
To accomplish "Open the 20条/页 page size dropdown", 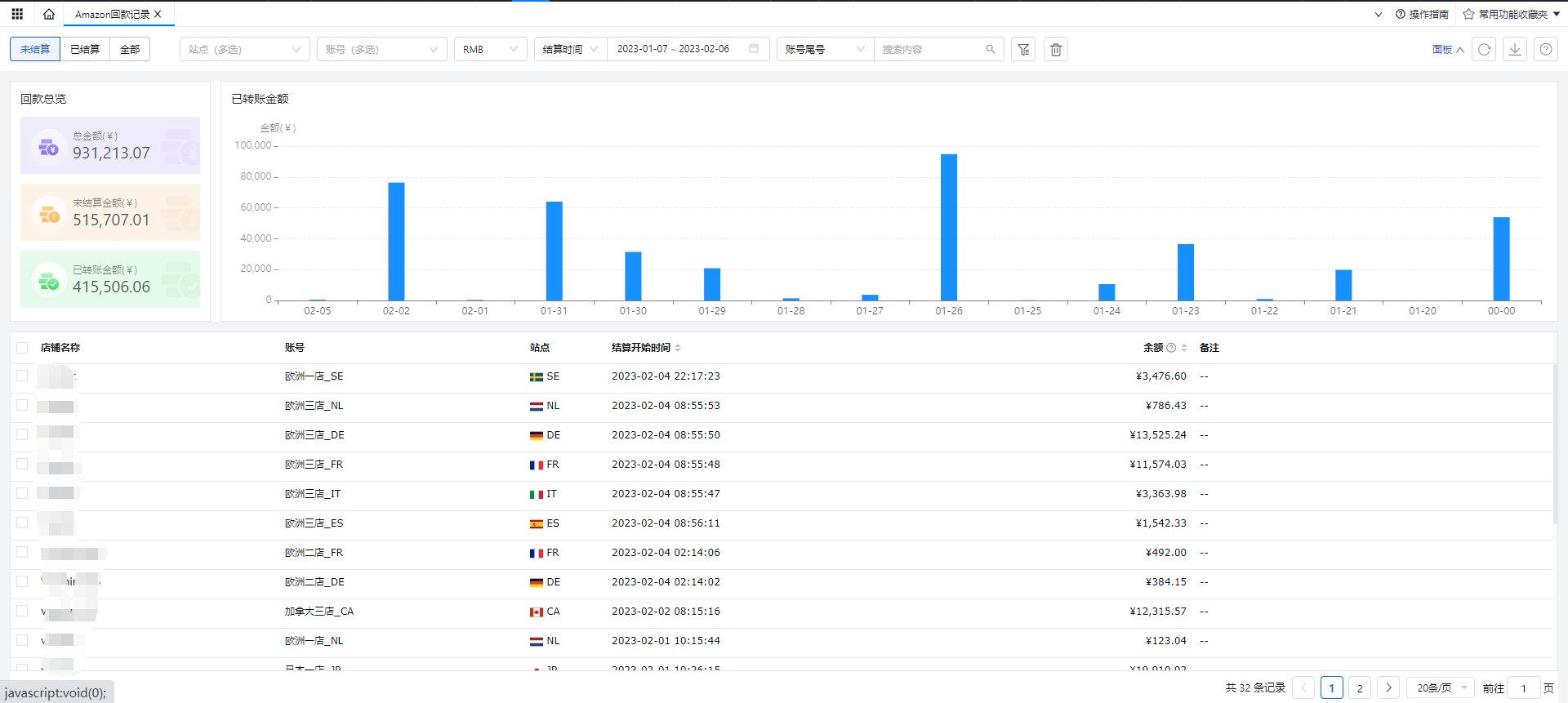I will [1441, 688].
